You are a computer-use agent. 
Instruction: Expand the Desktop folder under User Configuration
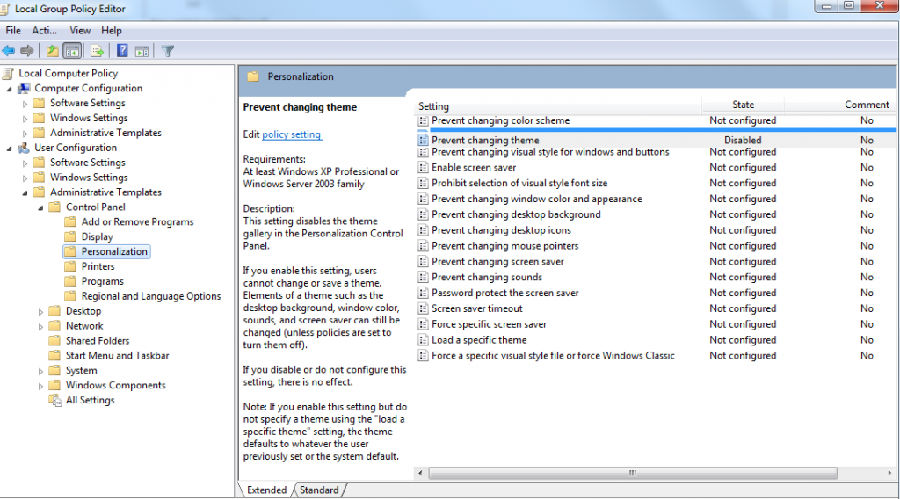41,311
